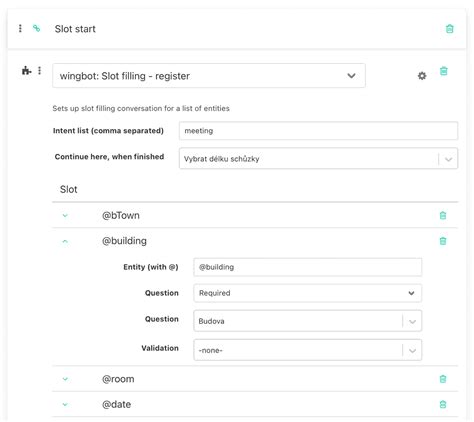Delete the Slot start interaction with trash icon
The height and width of the screenshot is (422, 474).
[449, 29]
